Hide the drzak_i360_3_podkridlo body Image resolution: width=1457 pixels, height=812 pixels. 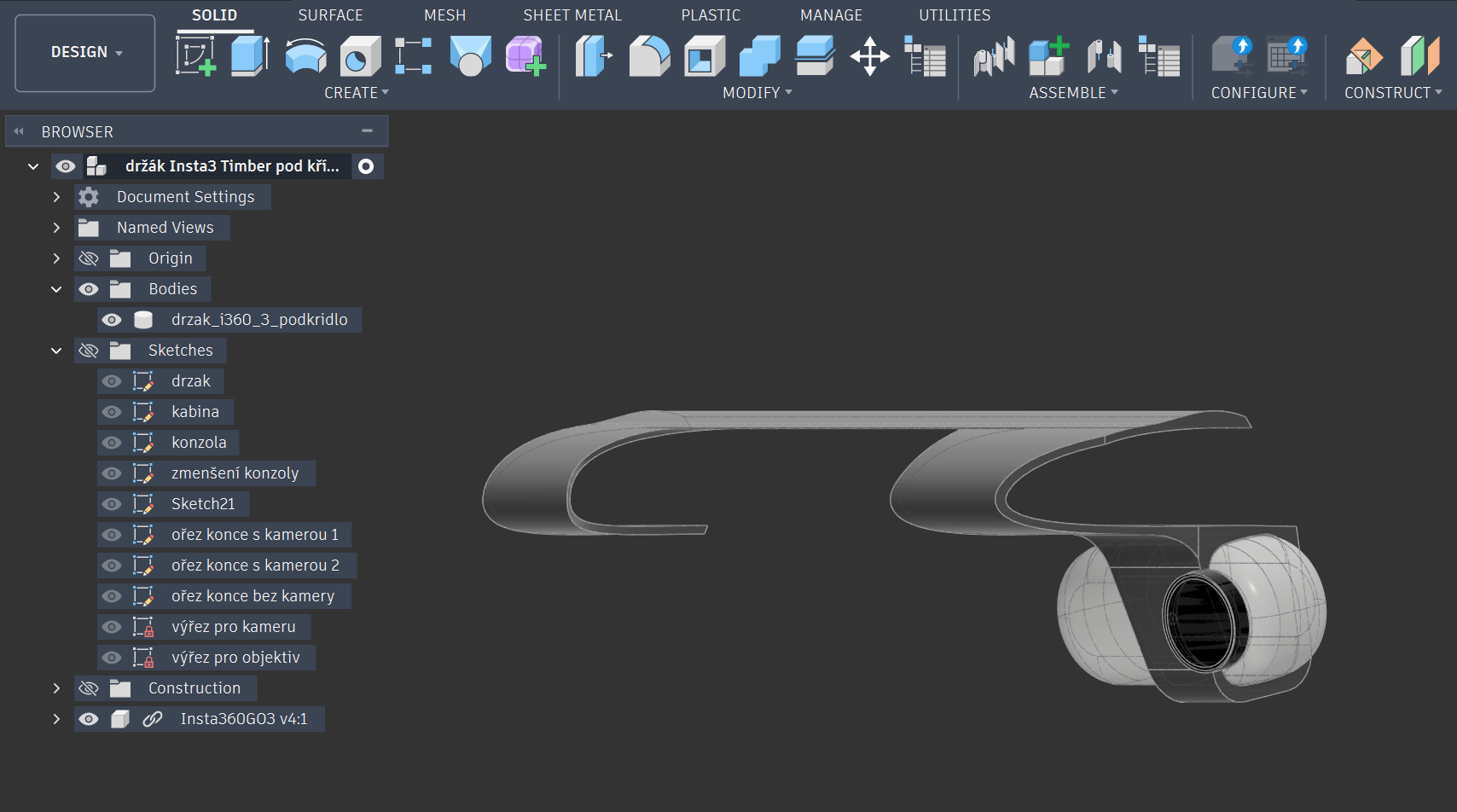112,320
